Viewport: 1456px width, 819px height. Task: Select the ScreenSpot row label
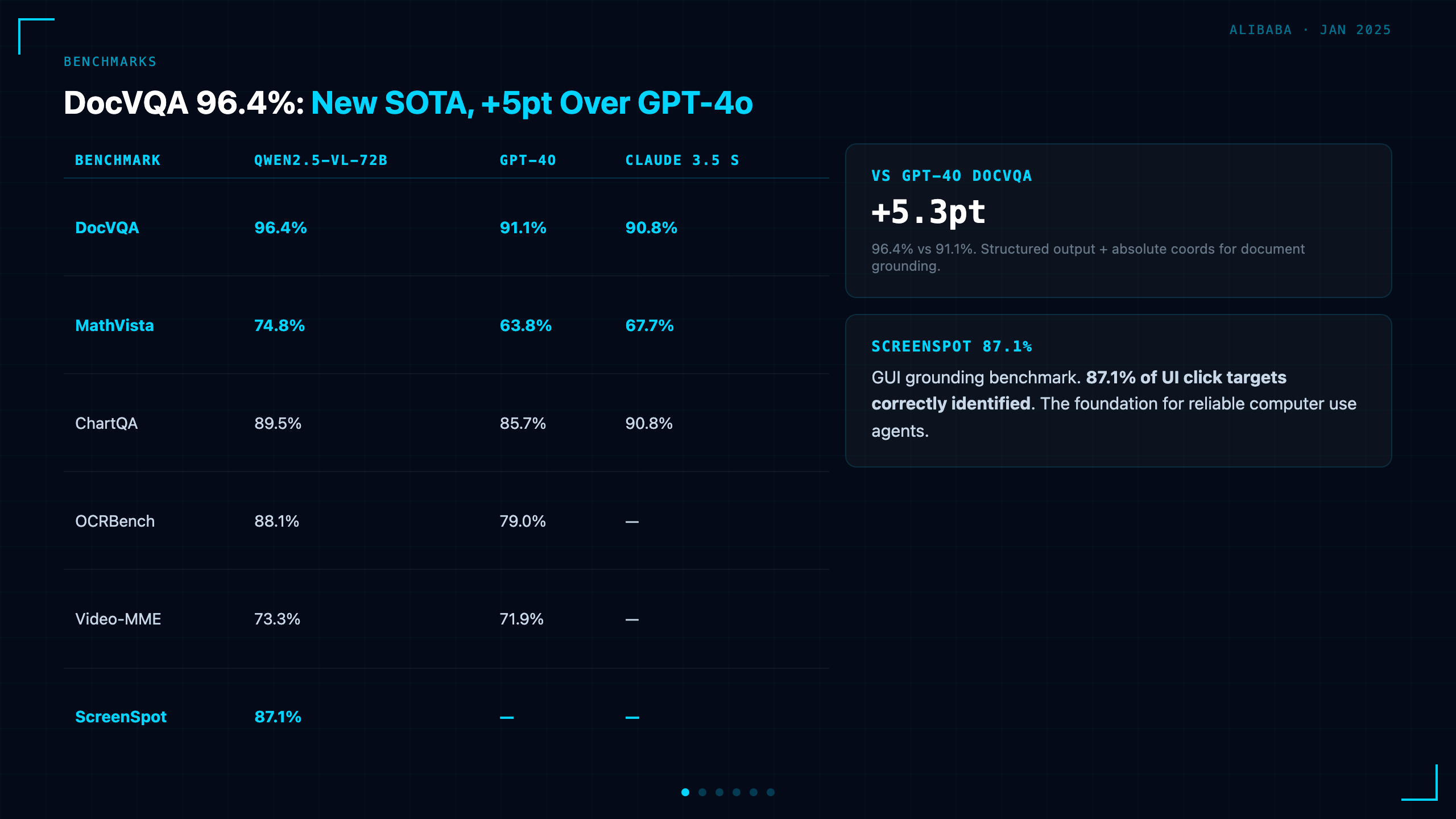tap(121, 717)
